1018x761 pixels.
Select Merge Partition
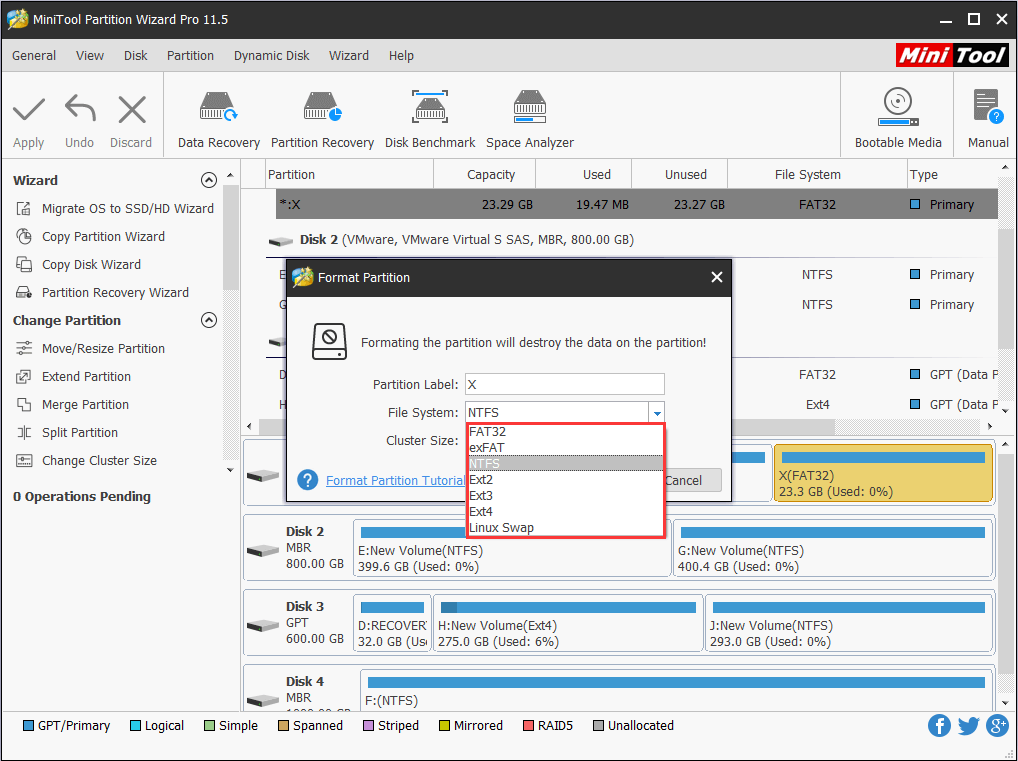[x=72, y=404]
